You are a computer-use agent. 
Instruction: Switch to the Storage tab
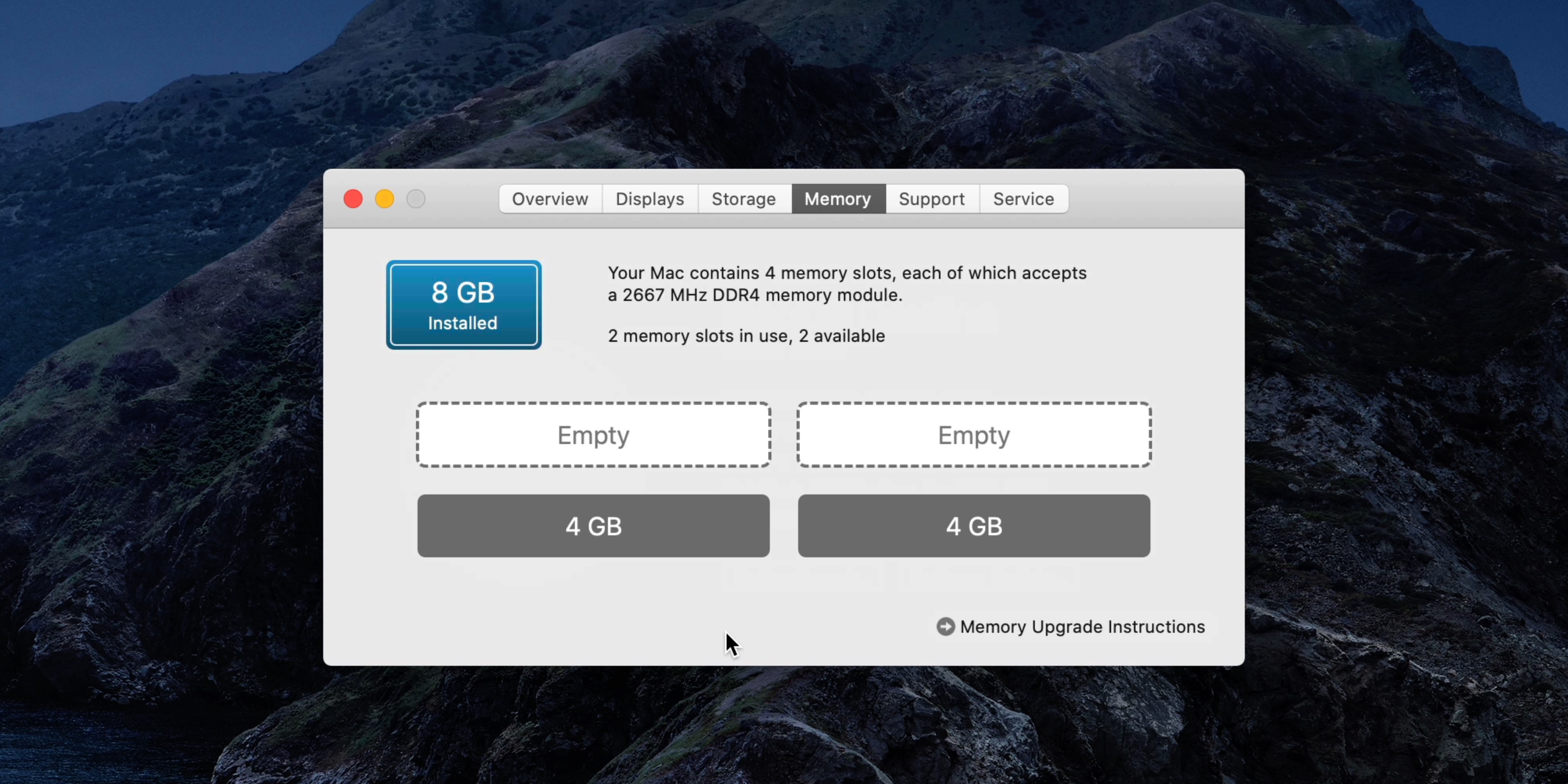(x=743, y=199)
